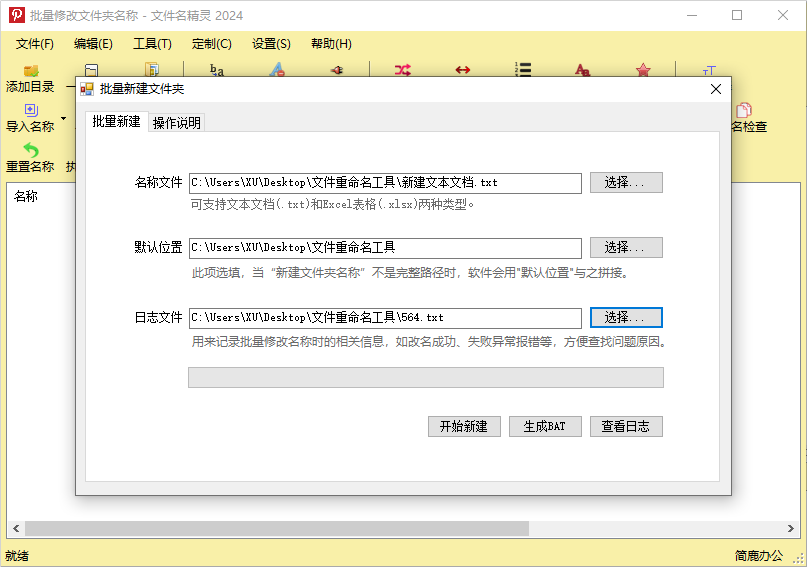Open the log with 查看日志
This screenshot has width=807, height=567.
coord(626,426)
